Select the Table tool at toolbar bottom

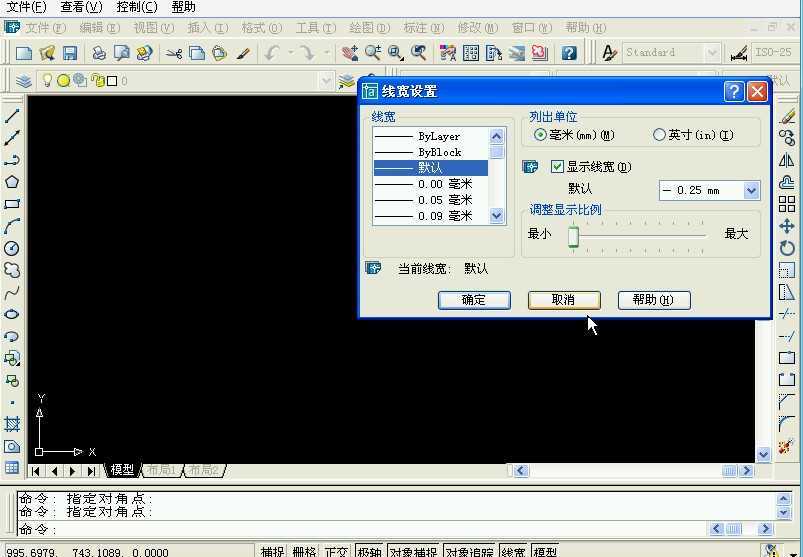point(12,467)
